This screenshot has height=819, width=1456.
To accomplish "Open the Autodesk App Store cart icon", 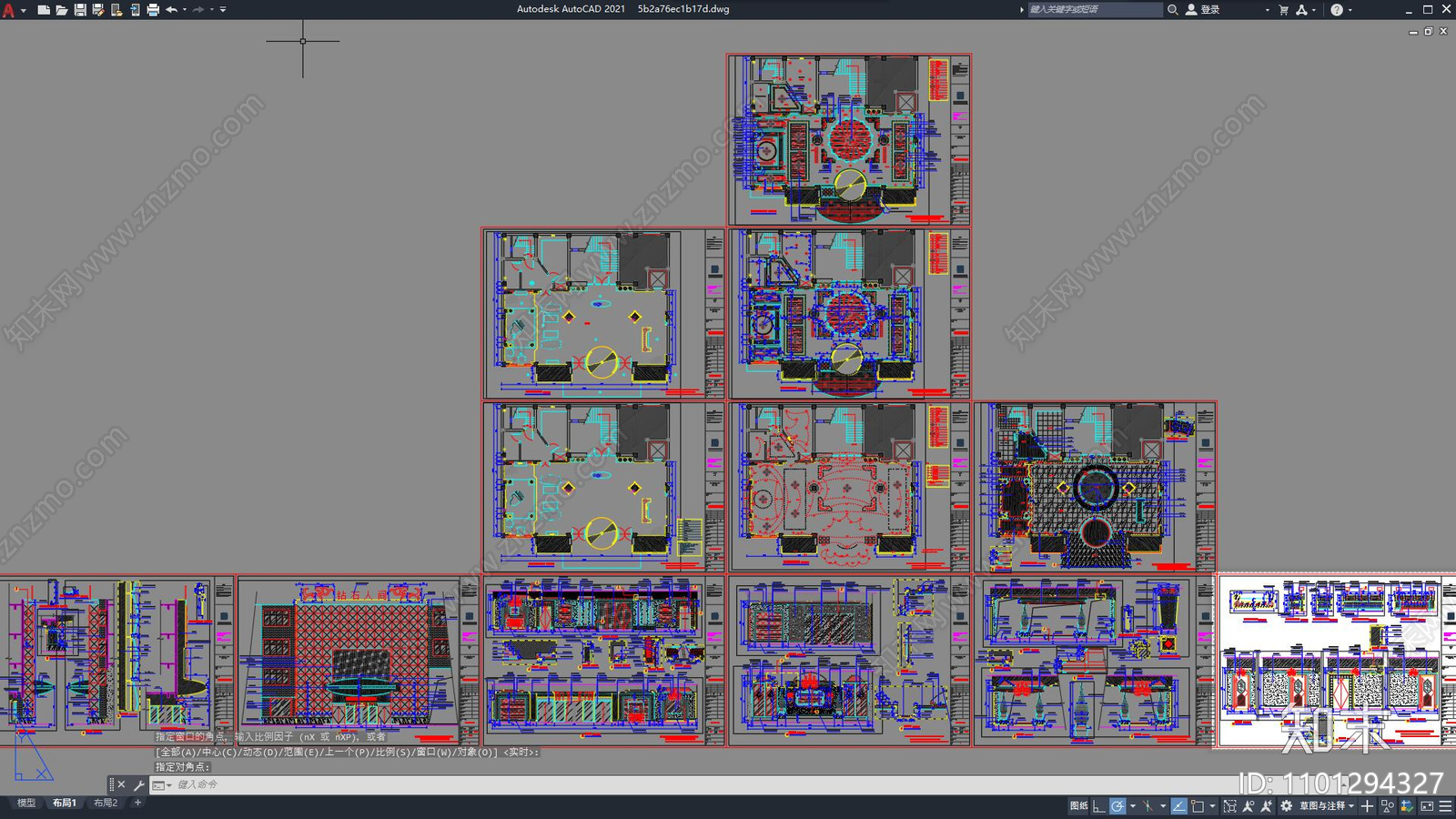I will pos(1284,9).
